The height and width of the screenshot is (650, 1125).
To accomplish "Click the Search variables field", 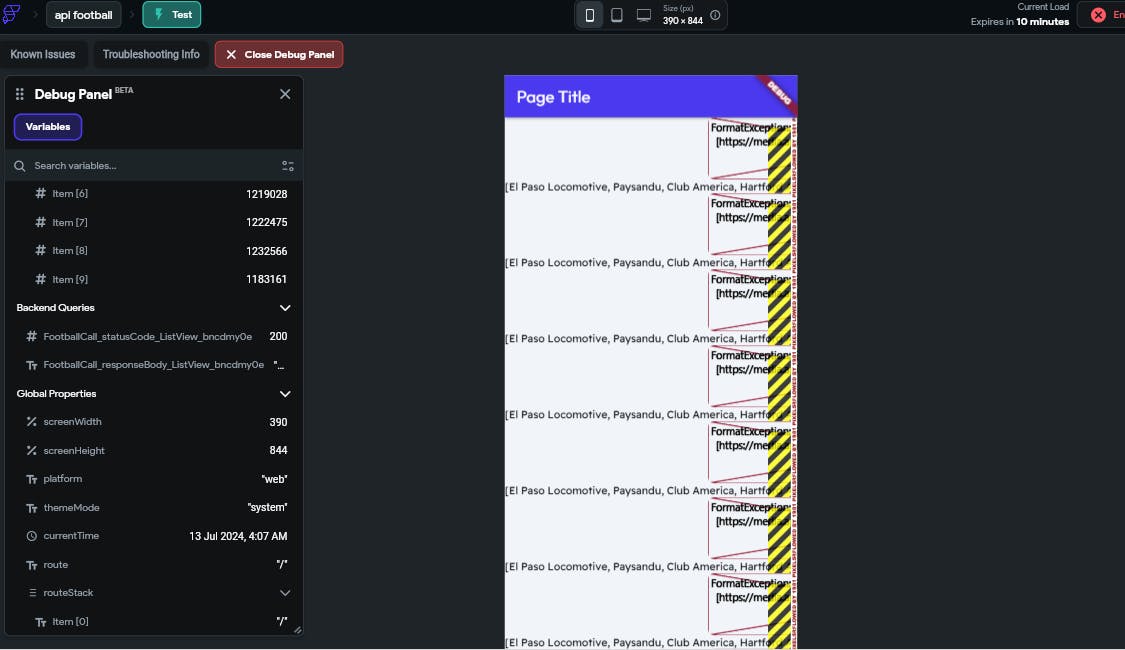I will click(x=154, y=166).
